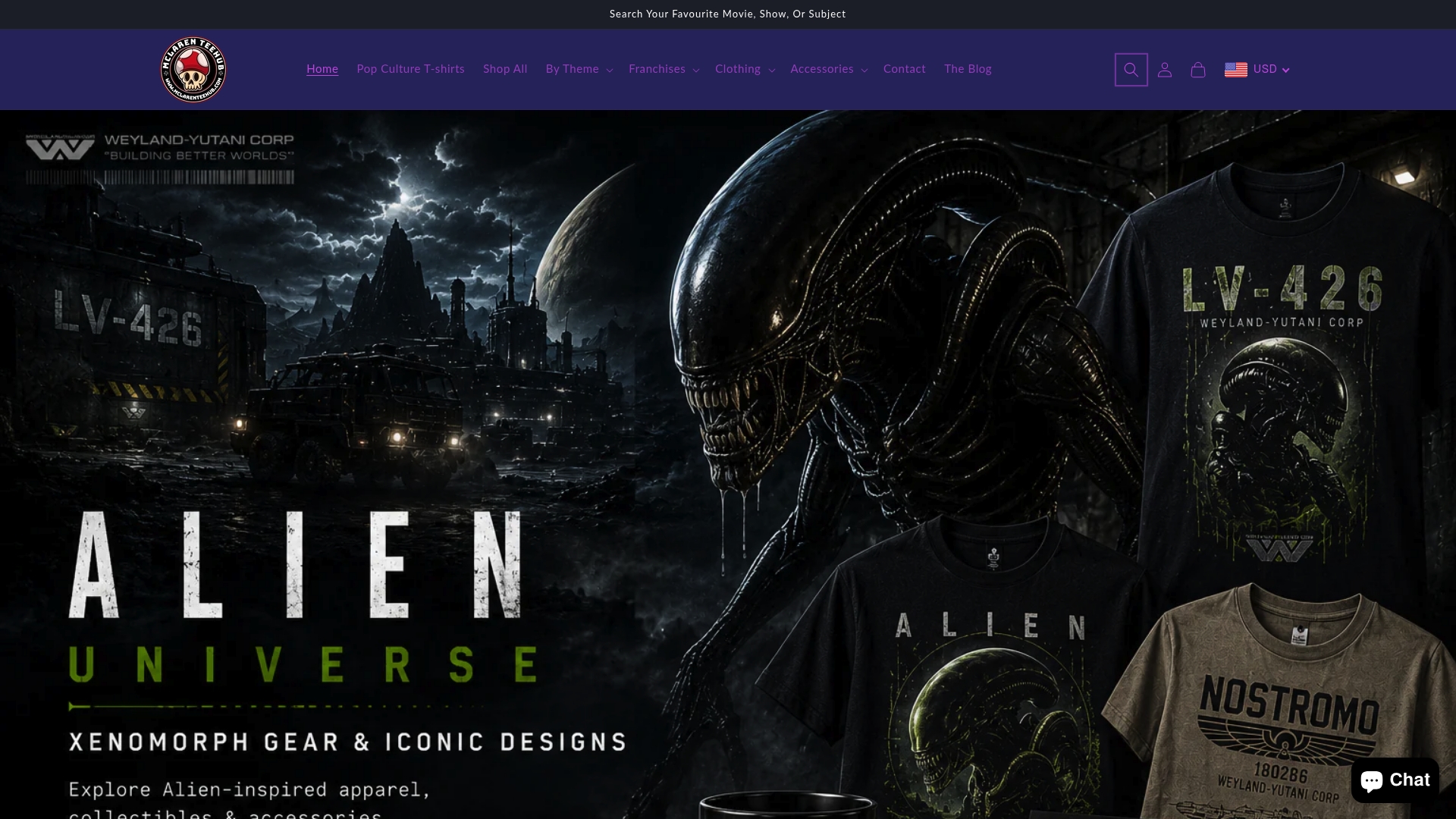Expand the By Theme menu
Image resolution: width=1456 pixels, height=819 pixels.
click(x=579, y=69)
